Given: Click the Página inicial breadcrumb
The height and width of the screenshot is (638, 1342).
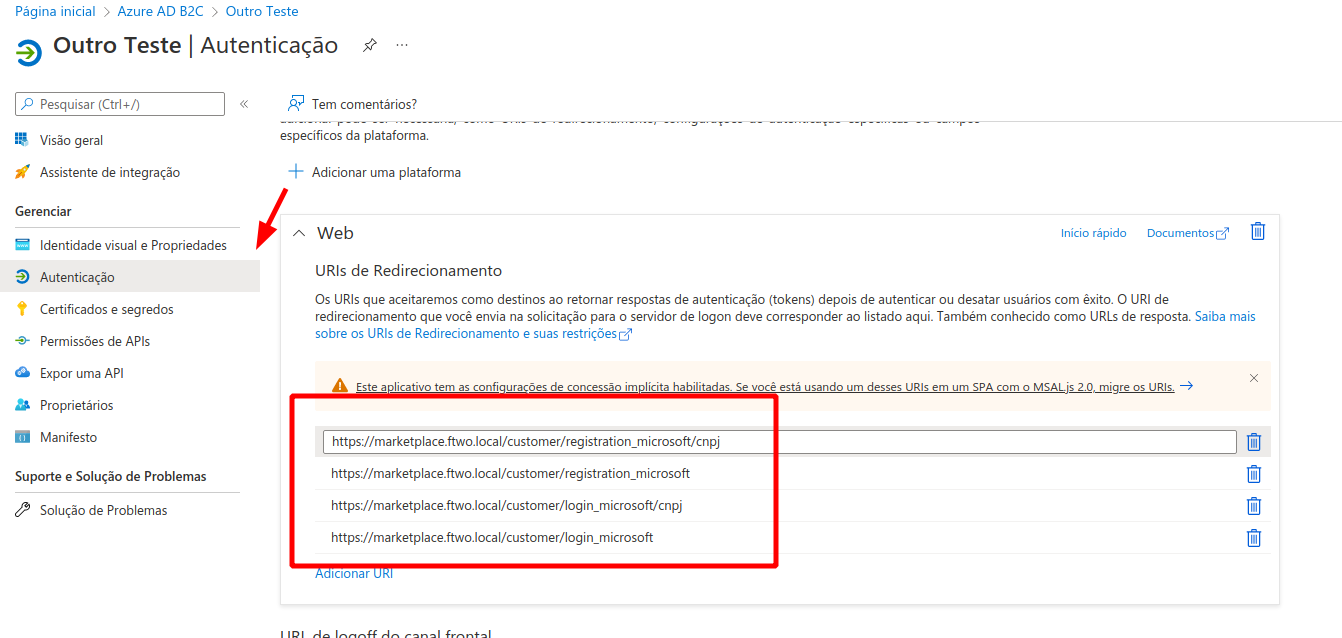Looking at the screenshot, I should tap(55, 11).
